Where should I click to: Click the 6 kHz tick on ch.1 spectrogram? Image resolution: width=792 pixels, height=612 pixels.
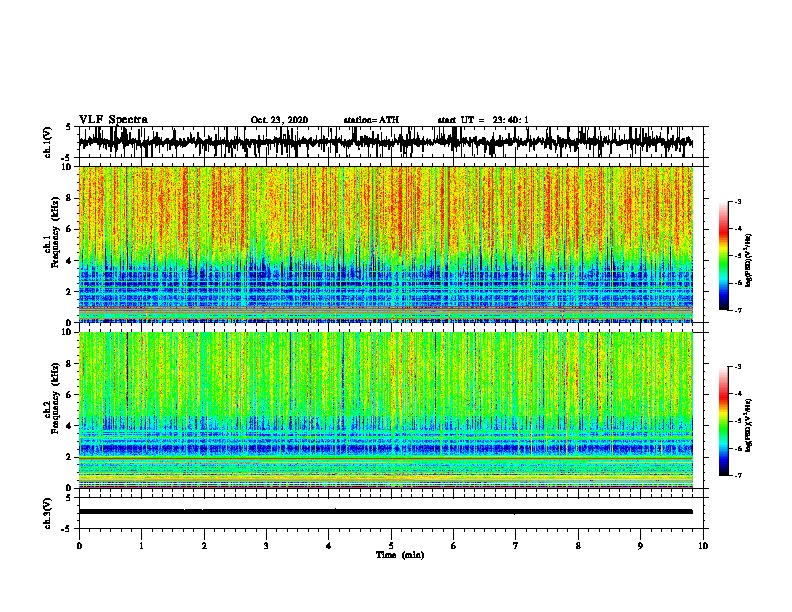(x=69, y=229)
